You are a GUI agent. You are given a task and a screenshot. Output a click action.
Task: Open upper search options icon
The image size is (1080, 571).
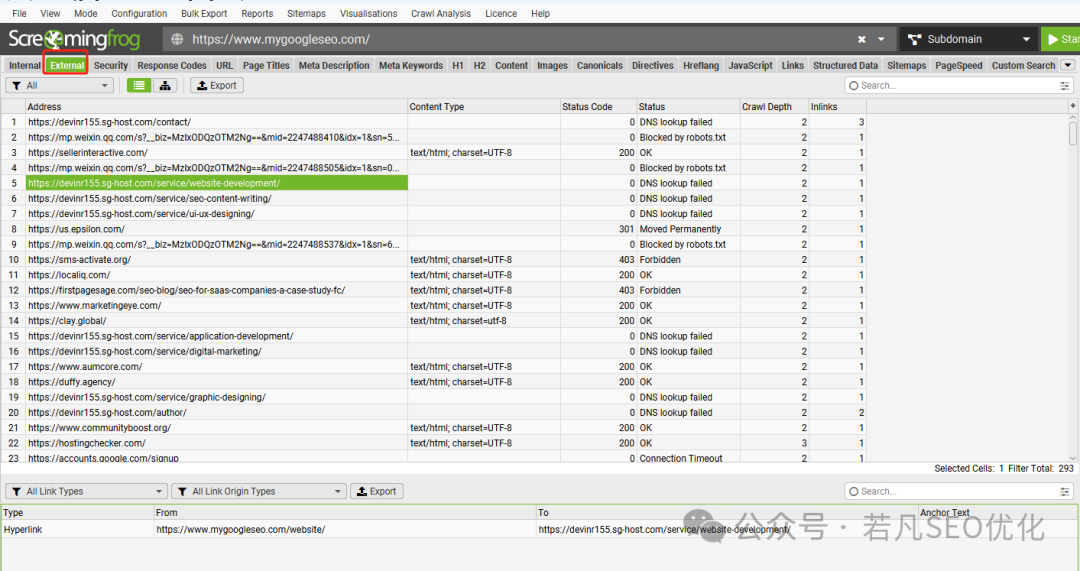coord(1065,85)
